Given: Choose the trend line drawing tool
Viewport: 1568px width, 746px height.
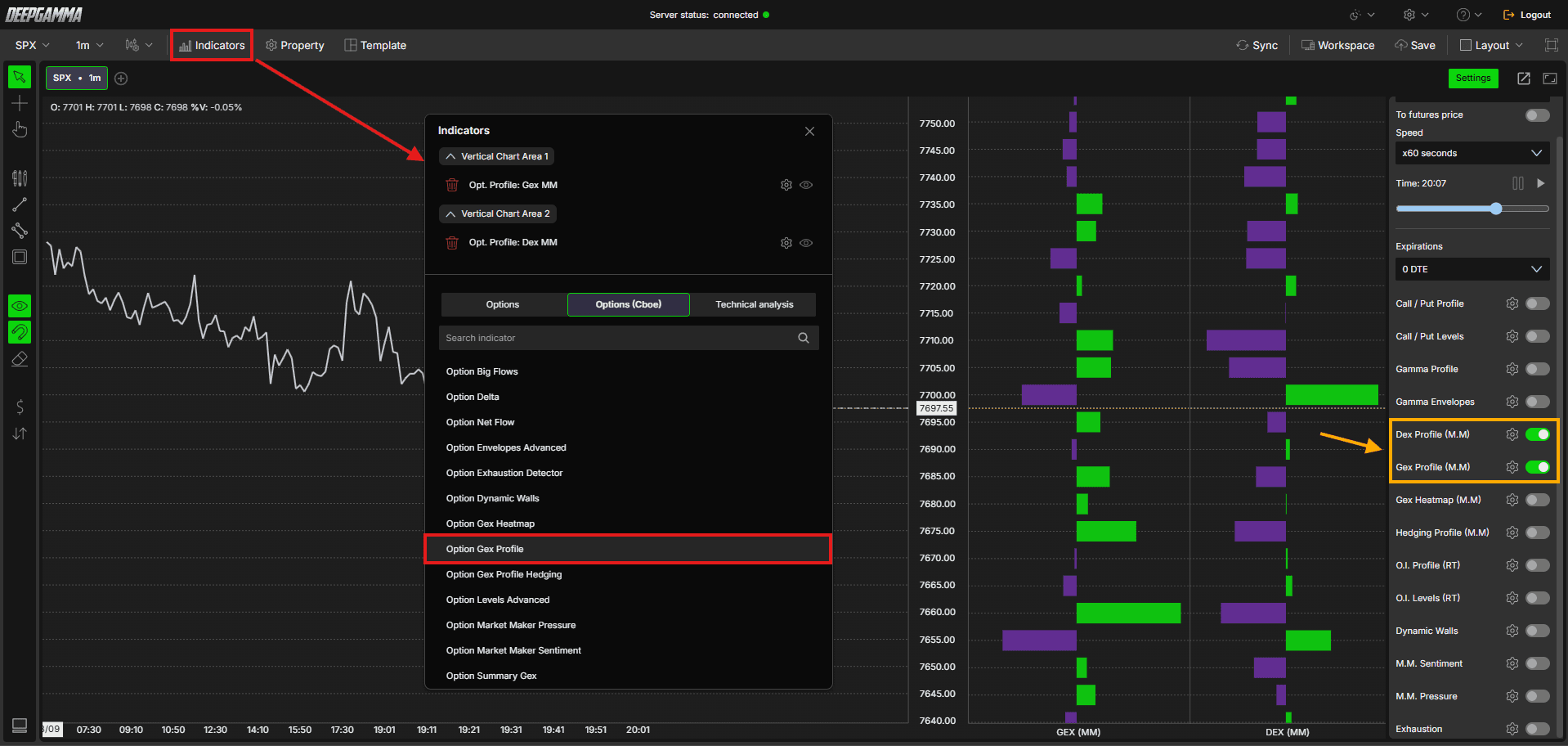Looking at the screenshot, I should point(20,204).
